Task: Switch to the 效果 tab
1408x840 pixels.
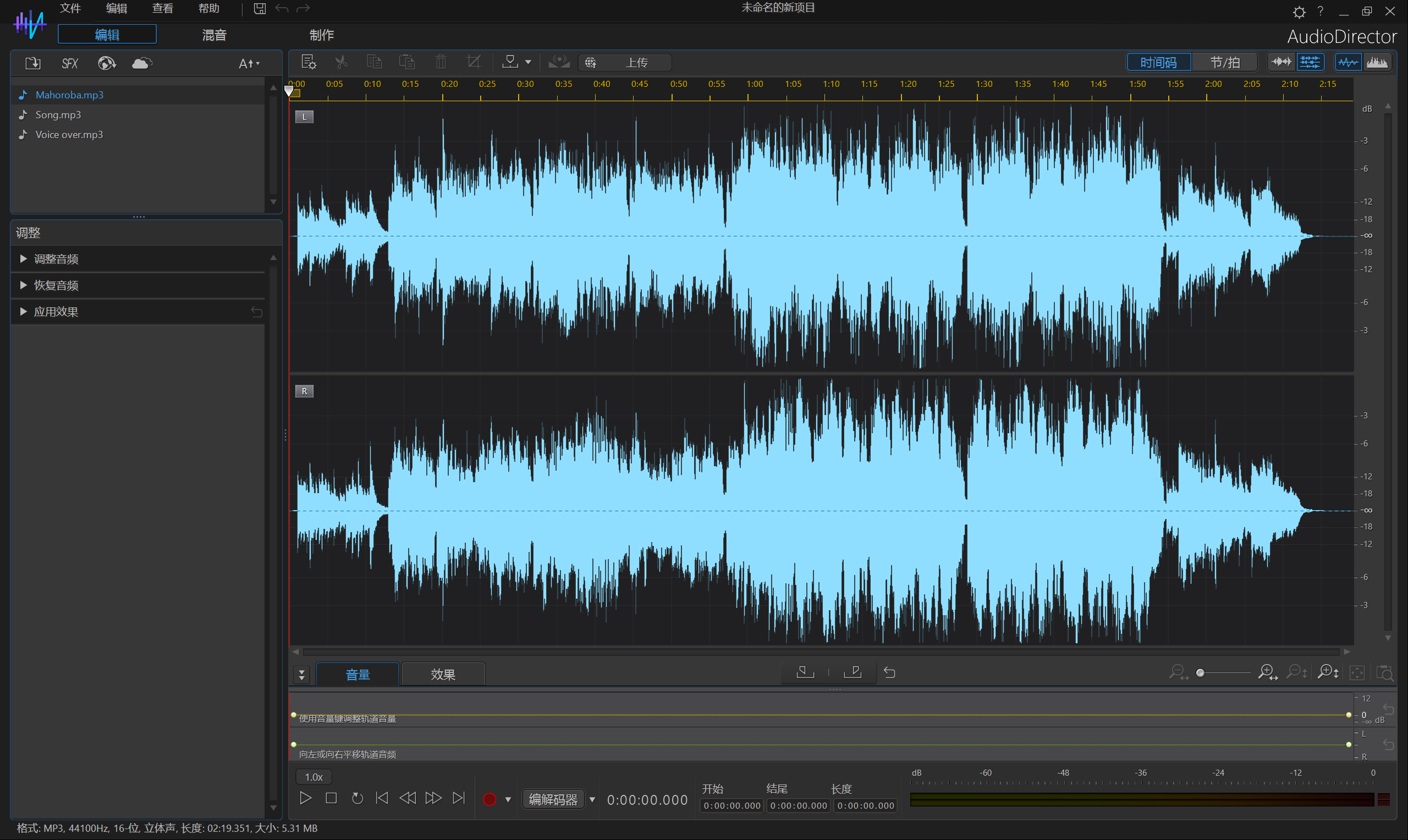Action: click(x=442, y=674)
